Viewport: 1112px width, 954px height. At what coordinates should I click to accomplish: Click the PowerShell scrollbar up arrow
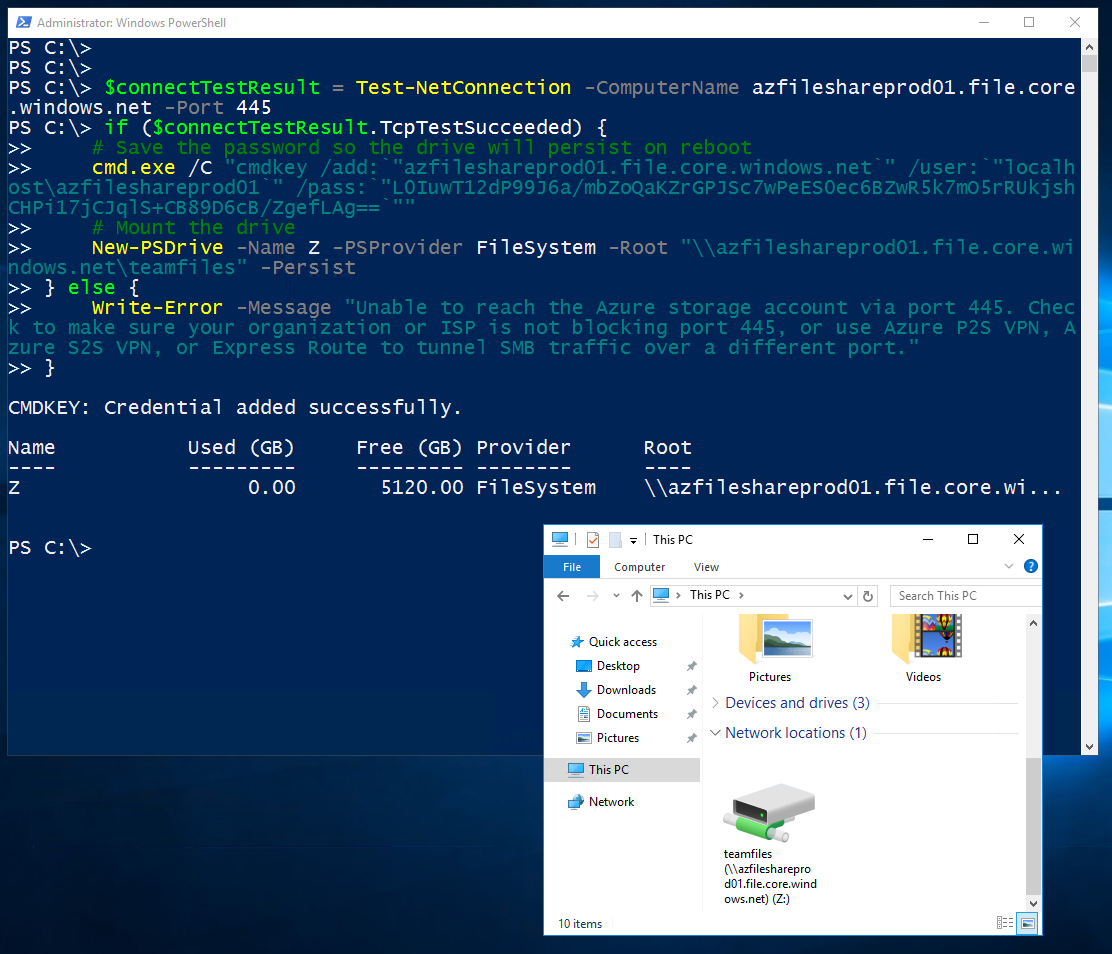click(x=1089, y=47)
